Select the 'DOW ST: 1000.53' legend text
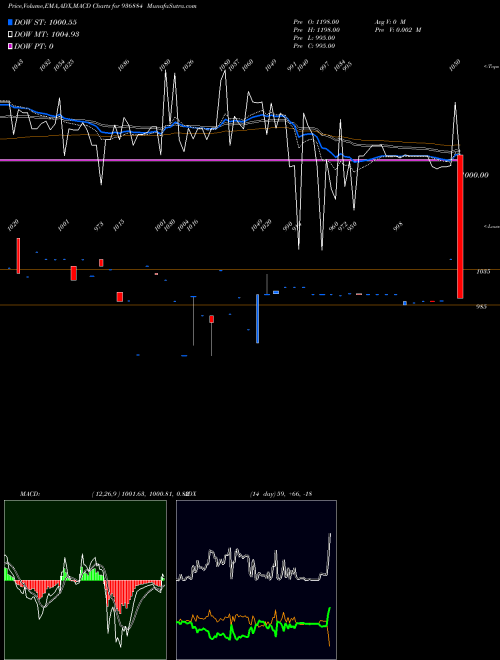The image size is (500, 660). tap(45, 22)
